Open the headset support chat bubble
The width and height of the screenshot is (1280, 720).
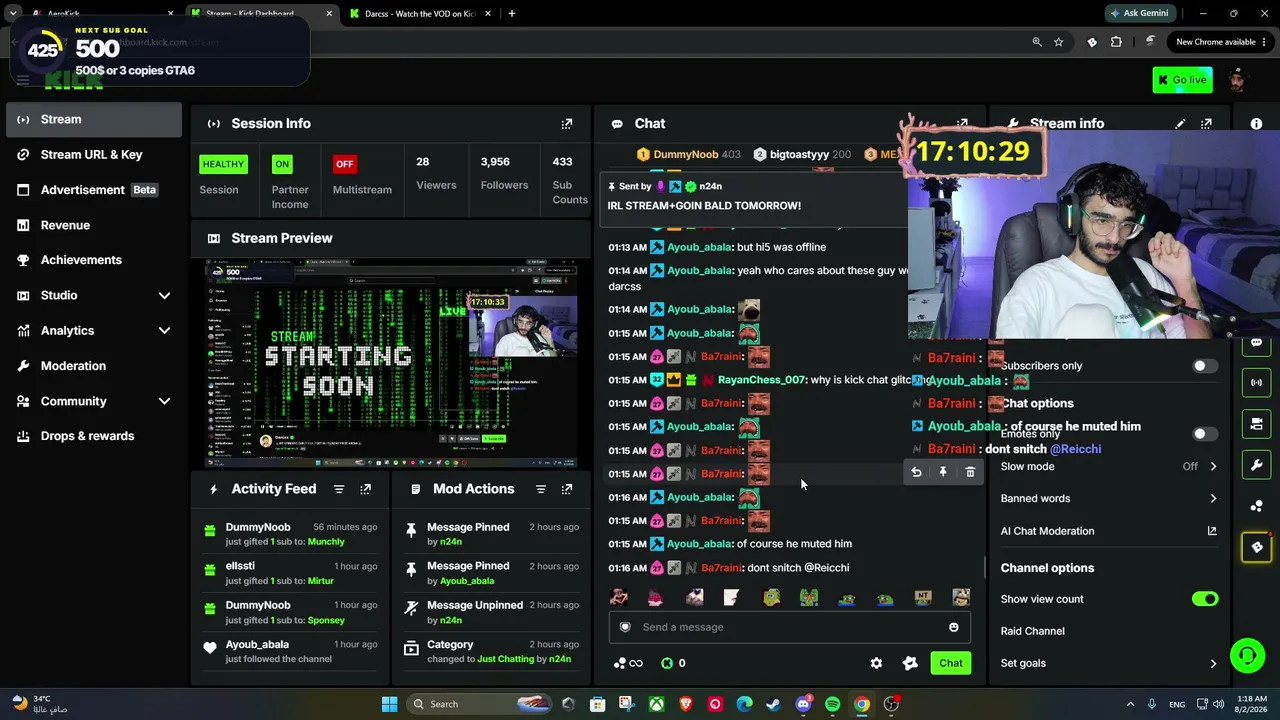1247,656
